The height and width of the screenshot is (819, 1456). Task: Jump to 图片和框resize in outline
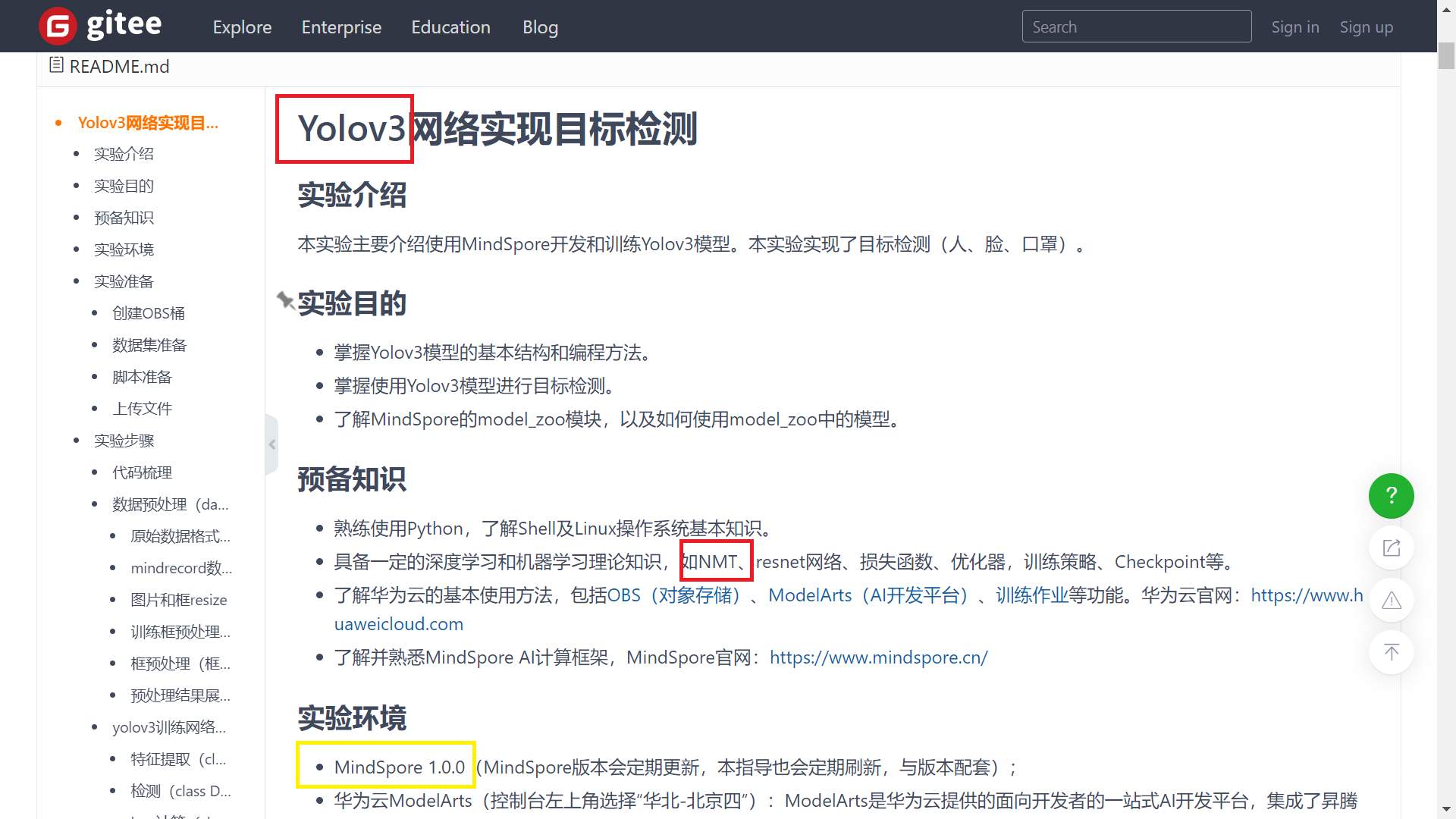(179, 601)
